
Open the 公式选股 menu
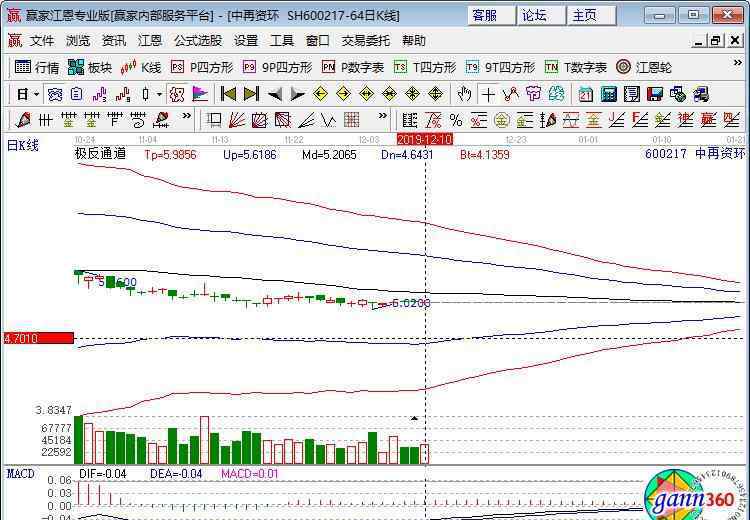pyautogui.click(x=198, y=41)
